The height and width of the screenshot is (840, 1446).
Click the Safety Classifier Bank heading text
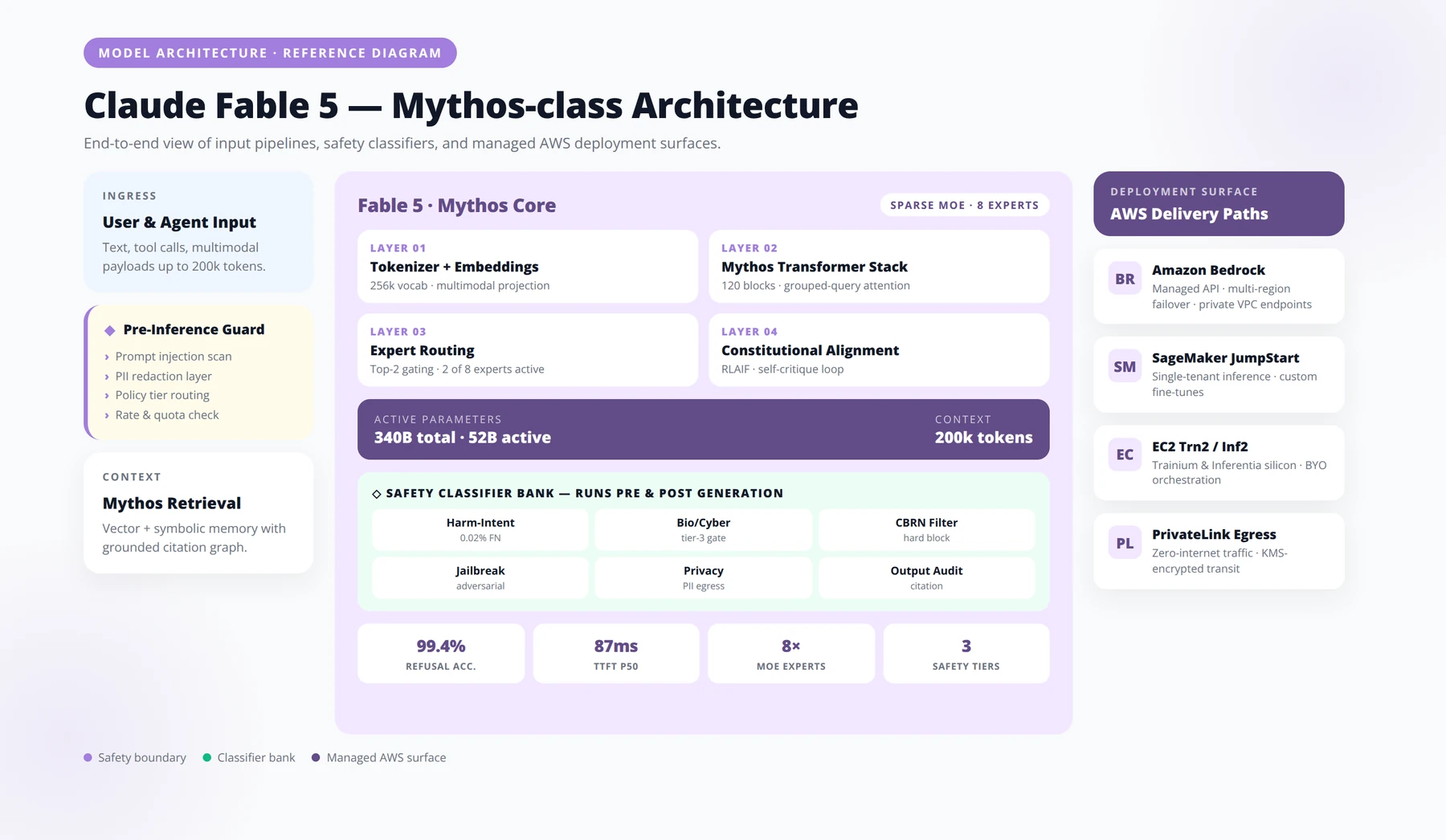point(585,494)
